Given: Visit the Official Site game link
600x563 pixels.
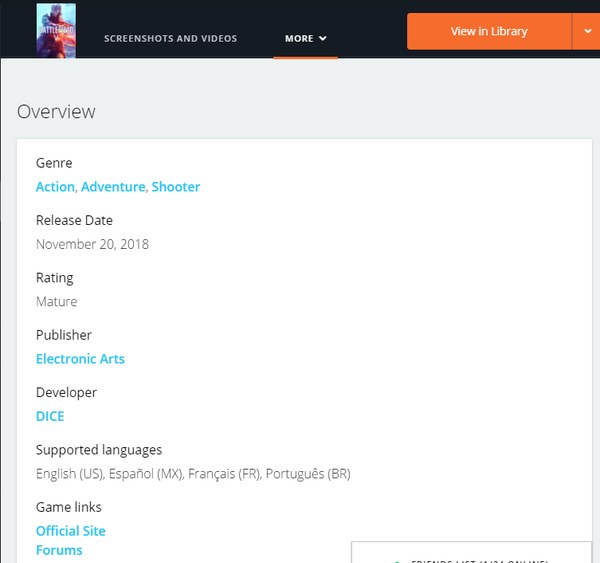Looking at the screenshot, I should point(71,531).
